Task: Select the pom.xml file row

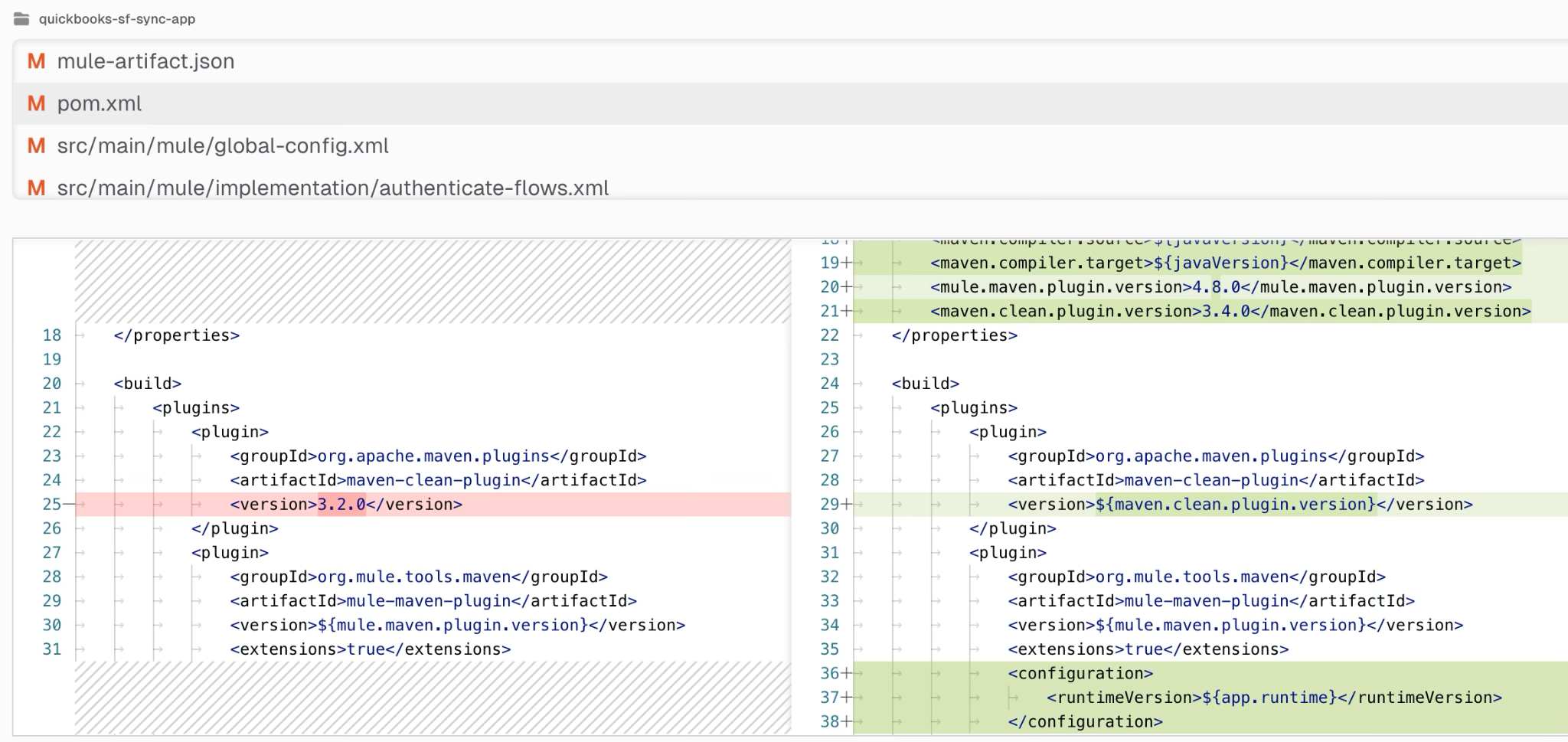Action: coord(790,103)
